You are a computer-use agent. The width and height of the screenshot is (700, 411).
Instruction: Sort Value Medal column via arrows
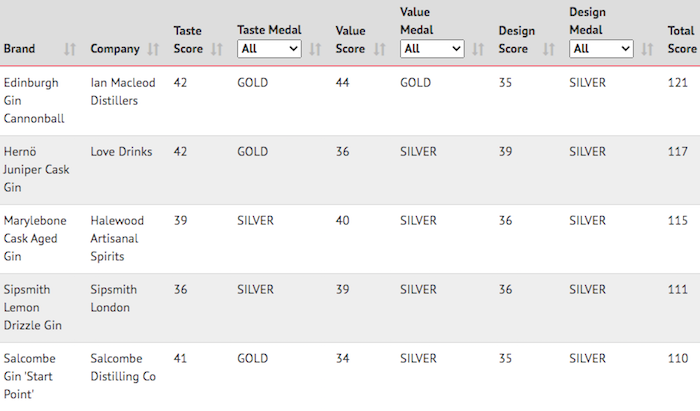(x=478, y=49)
